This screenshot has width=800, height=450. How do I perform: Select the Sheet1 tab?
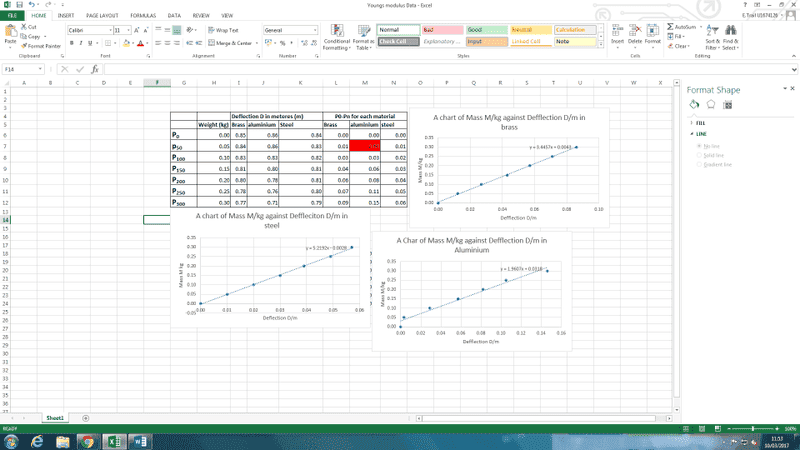(x=55, y=418)
